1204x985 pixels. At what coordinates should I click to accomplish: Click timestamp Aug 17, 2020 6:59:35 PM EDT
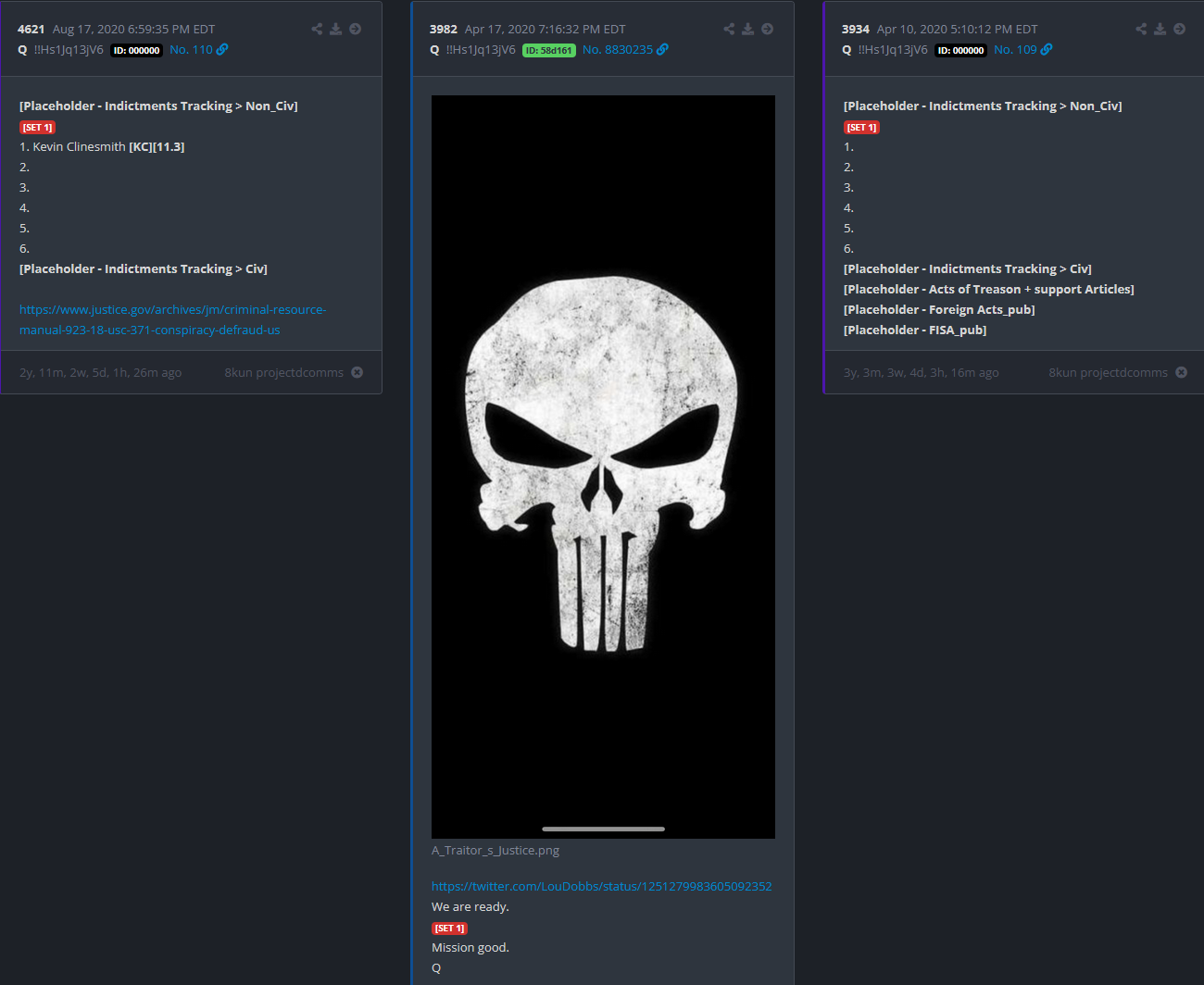click(133, 30)
